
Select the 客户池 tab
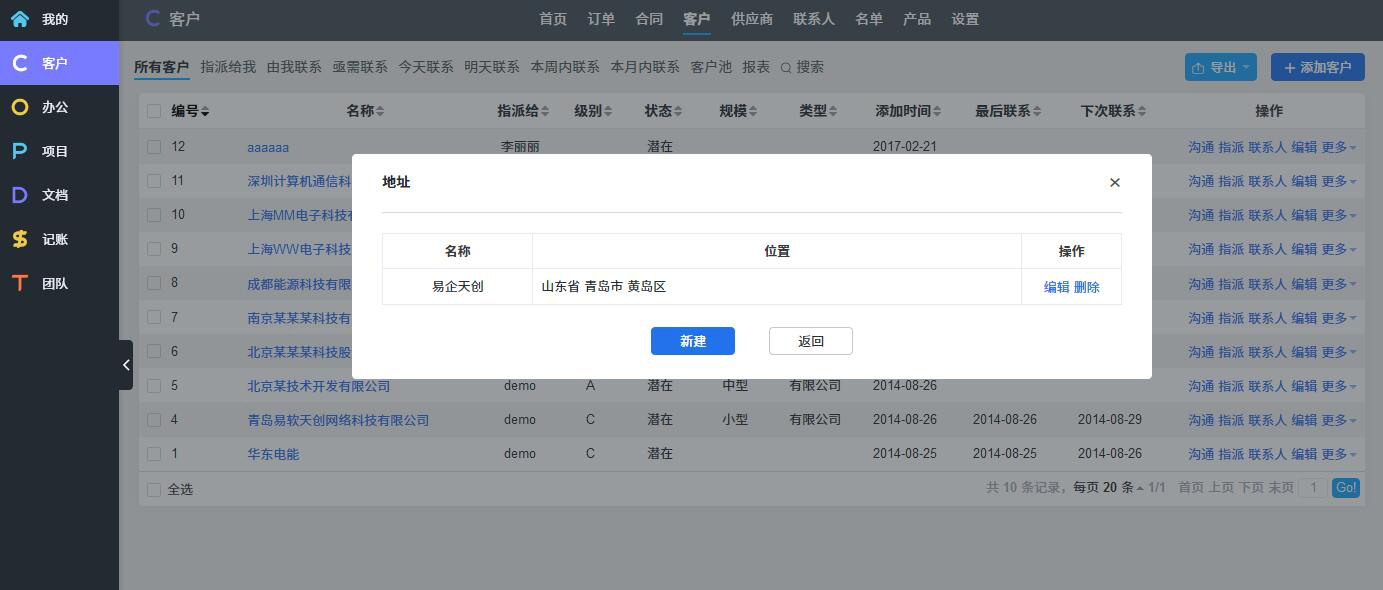pyautogui.click(x=711, y=67)
